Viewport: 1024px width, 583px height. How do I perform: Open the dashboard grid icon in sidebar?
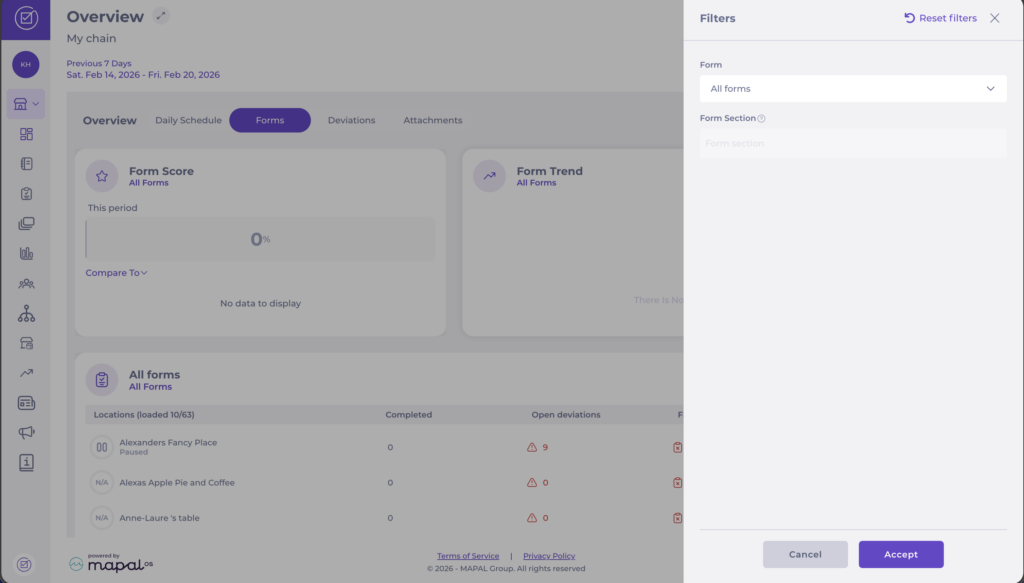tap(26, 134)
